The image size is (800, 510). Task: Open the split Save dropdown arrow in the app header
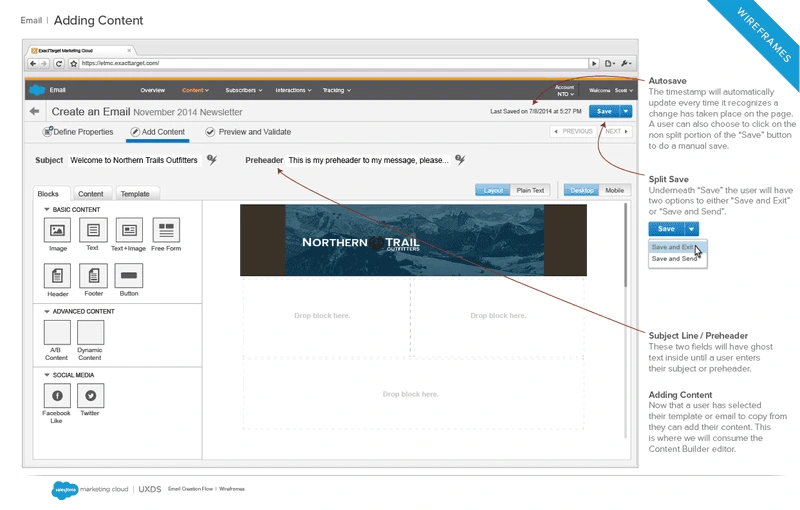626,111
